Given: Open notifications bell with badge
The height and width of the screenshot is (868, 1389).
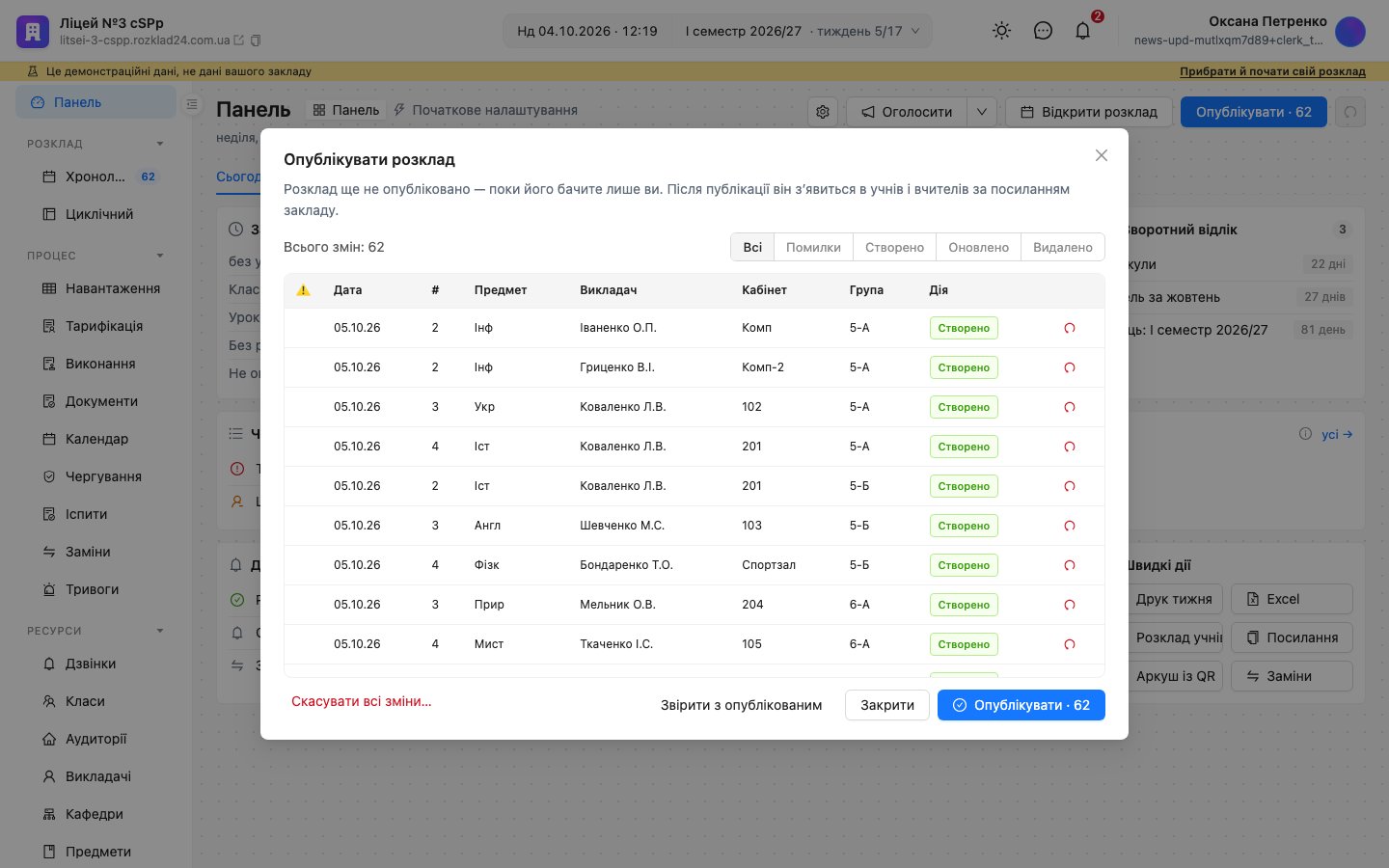Looking at the screenshot, I should [1083, 31].
